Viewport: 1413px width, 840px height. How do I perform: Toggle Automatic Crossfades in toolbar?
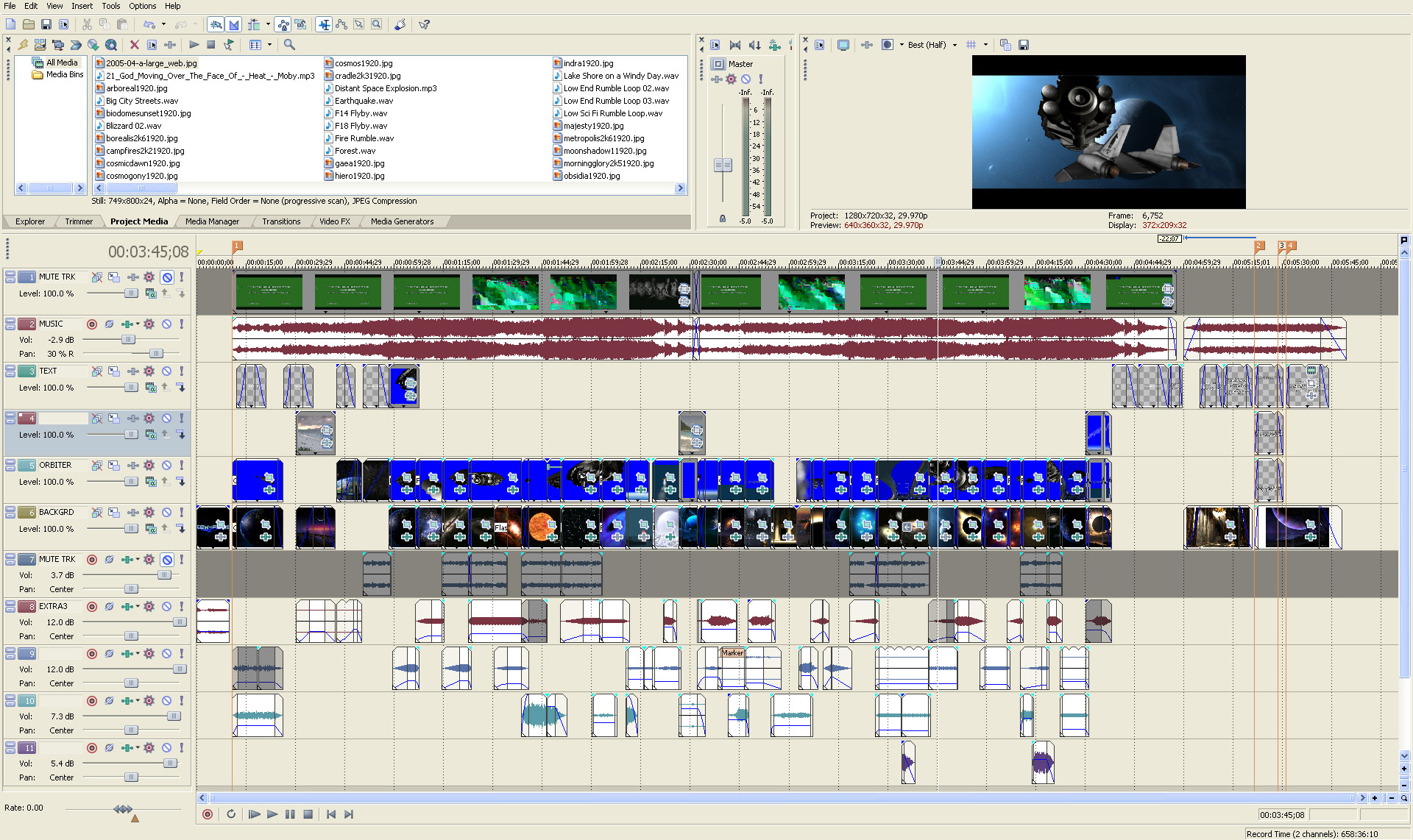point(233,24)
